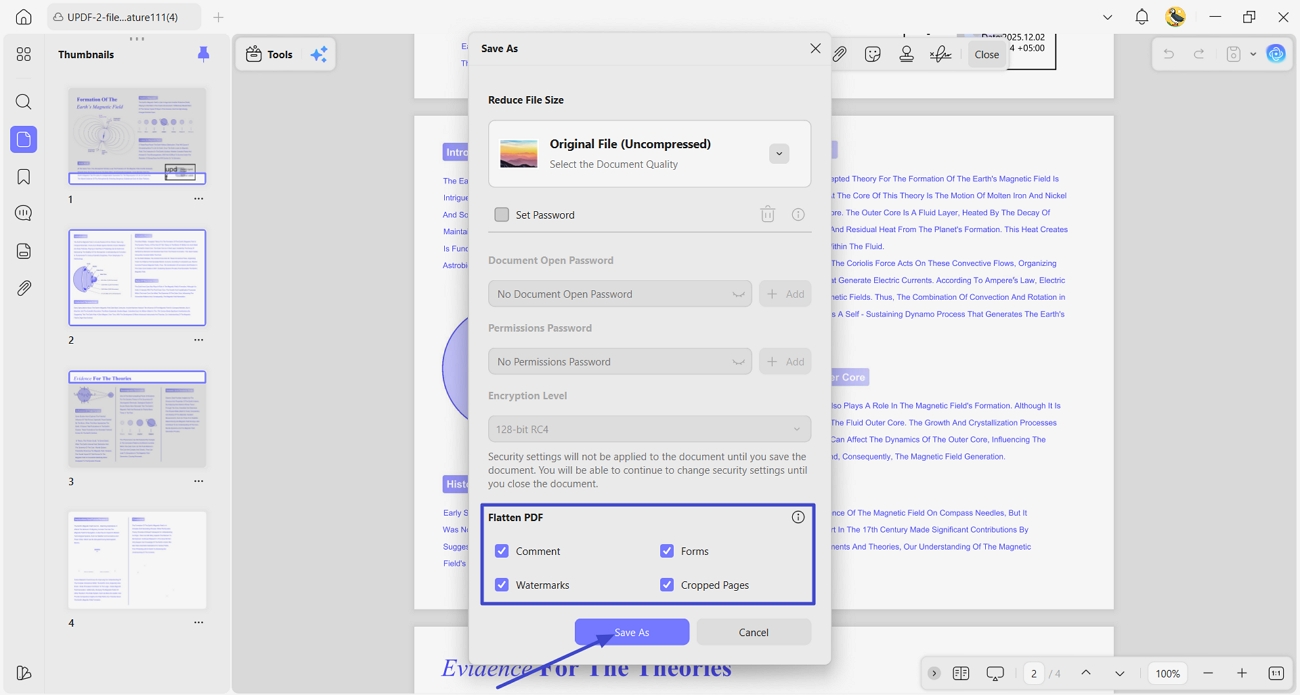
Task: Switch to UPDF-2-file tab
Action: point(124,17)
